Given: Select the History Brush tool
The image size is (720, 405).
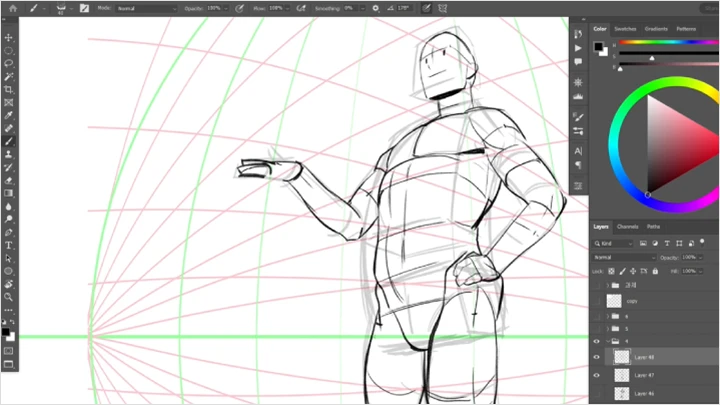Looking at the screenshot, I should tap(9, 167).
